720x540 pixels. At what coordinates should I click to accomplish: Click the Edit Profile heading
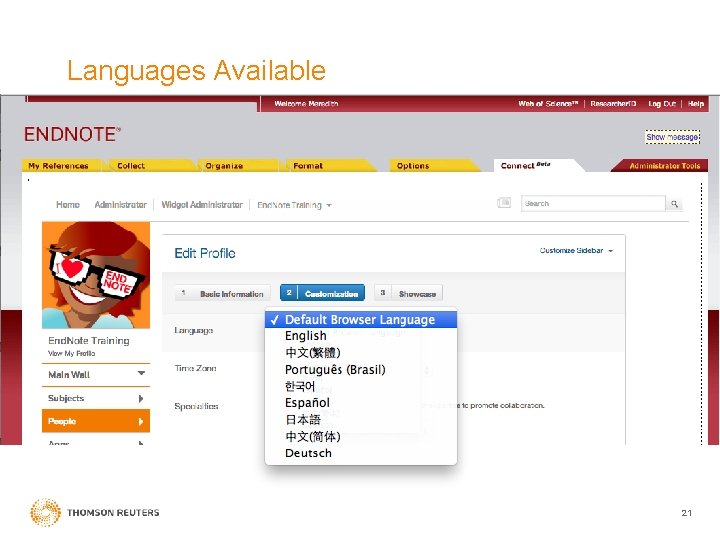[205, 253]
